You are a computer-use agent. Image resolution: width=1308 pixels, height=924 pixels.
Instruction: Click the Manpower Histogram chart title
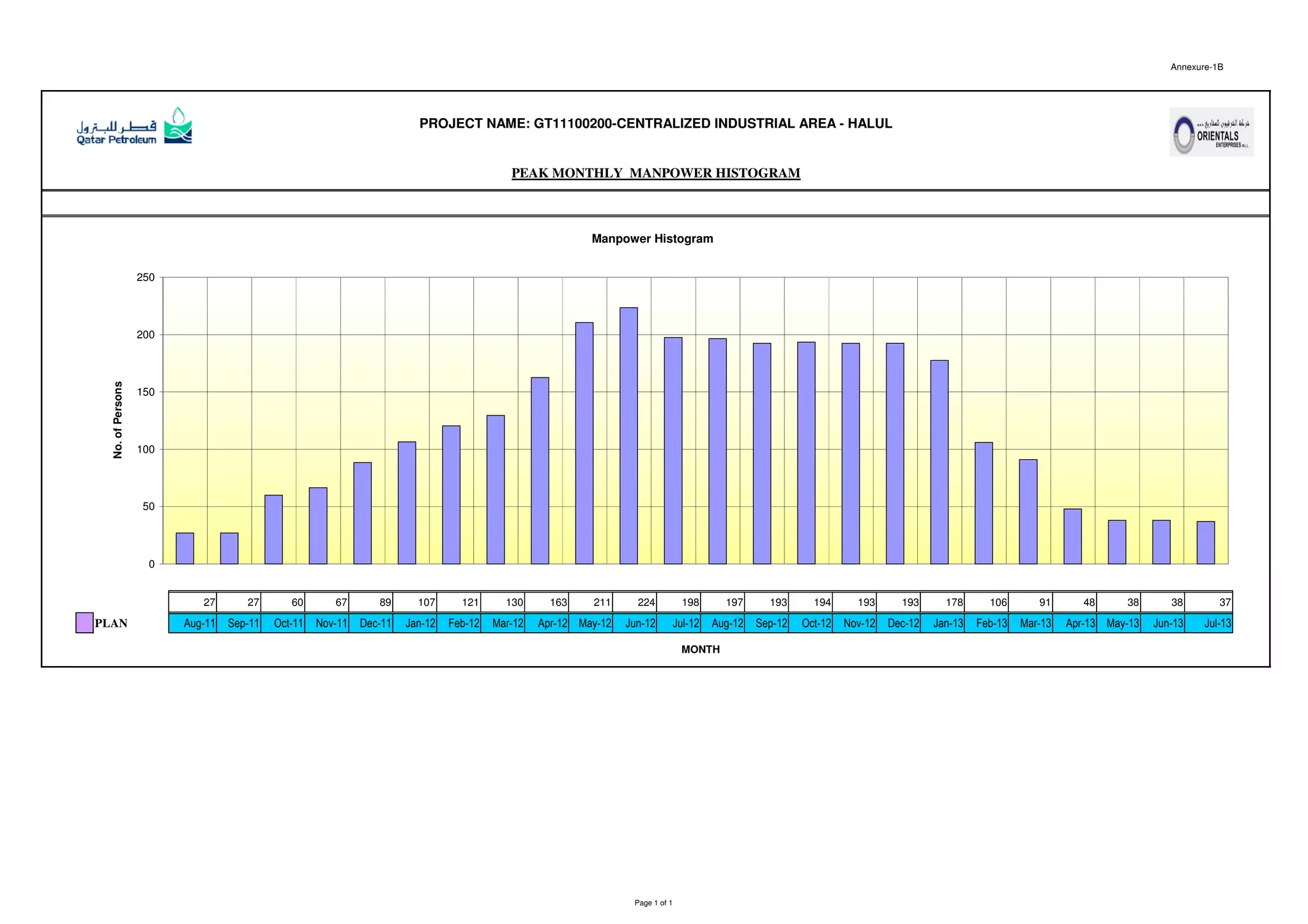tap(652, 239)
